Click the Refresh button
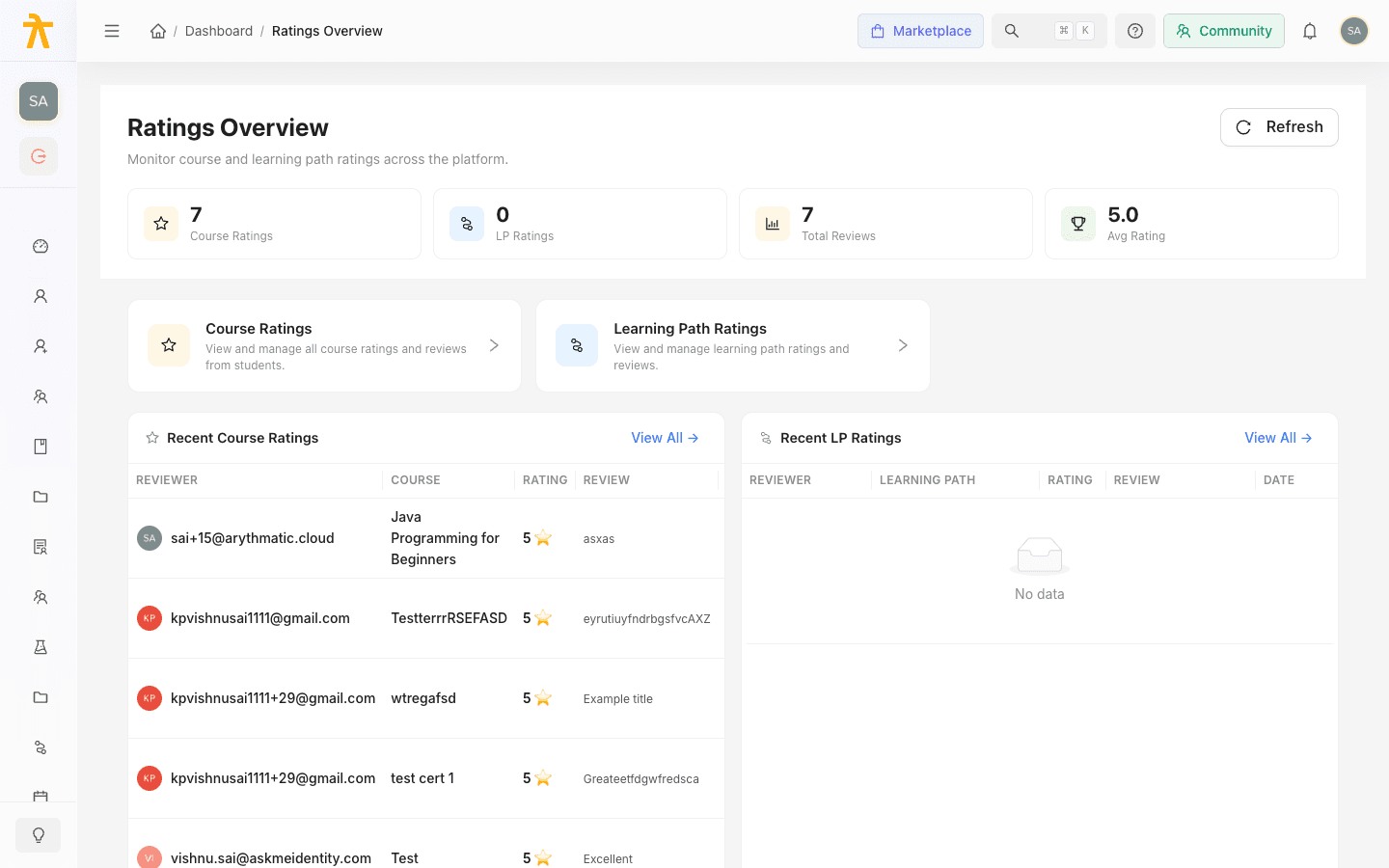The width and height of the screenshot is (1389, 868). click(x=1279, y=127)
